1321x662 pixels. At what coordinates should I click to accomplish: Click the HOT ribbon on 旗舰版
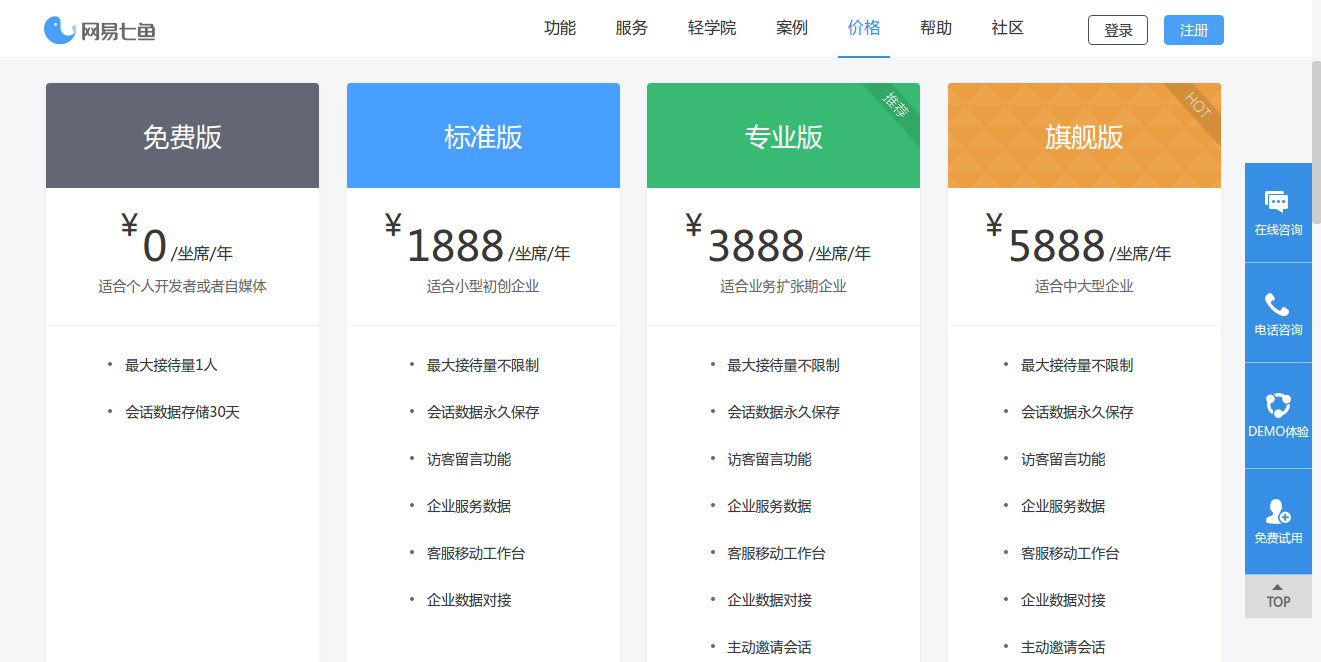pyautogui.click(x=1198, y=104)
